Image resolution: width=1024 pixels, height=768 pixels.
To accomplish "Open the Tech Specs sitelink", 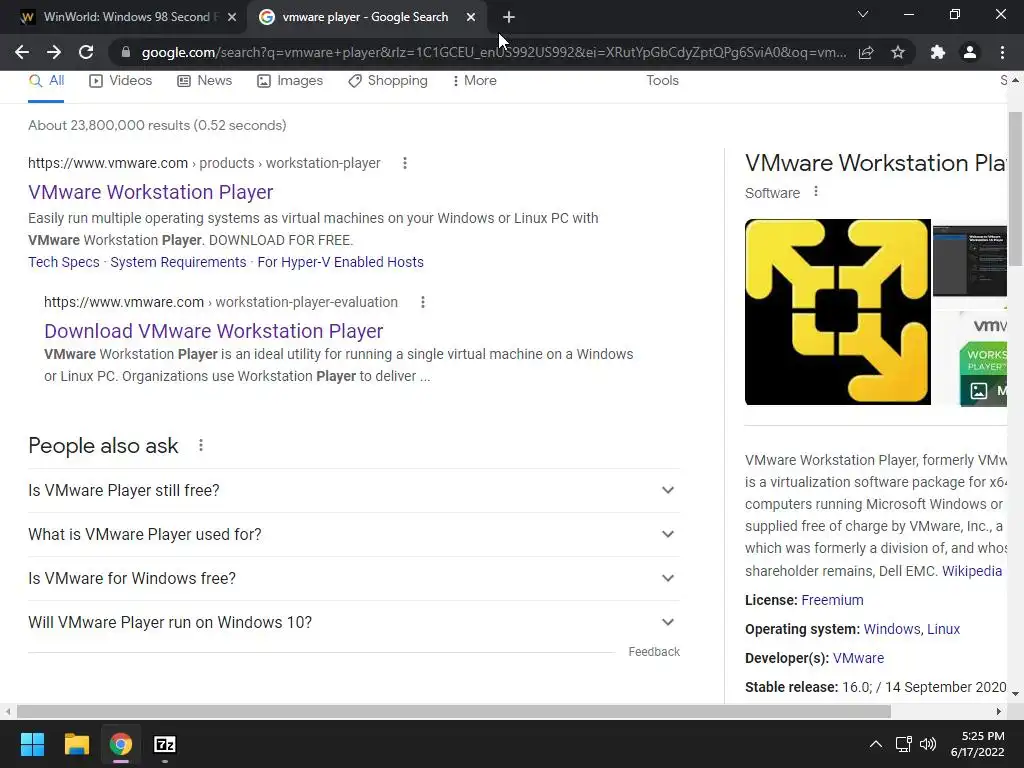I will (x=64, y=262).
